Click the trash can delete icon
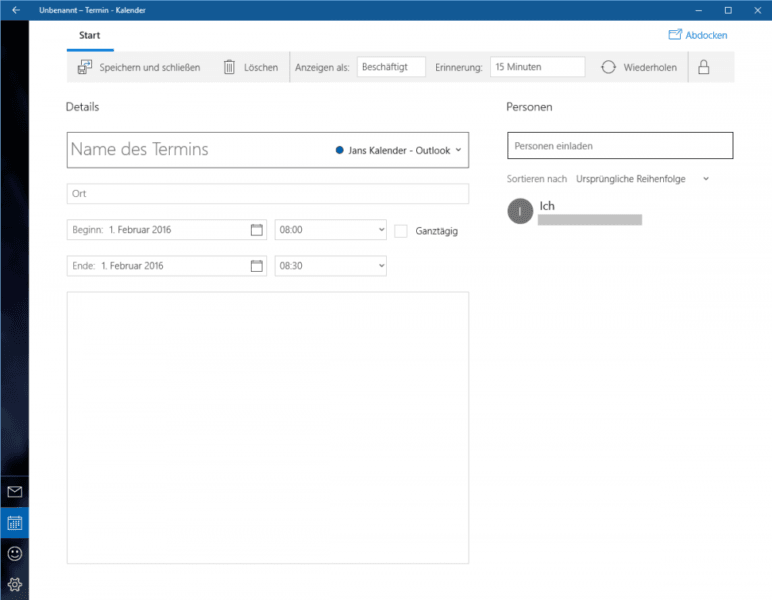This screenshot has width=772, height=600. click(x=229, y=67)
